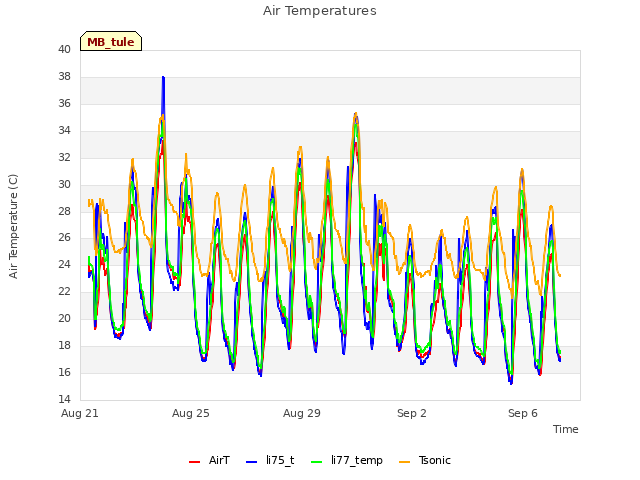Click the 36 y-axis tick label

(x=64, y=103)
